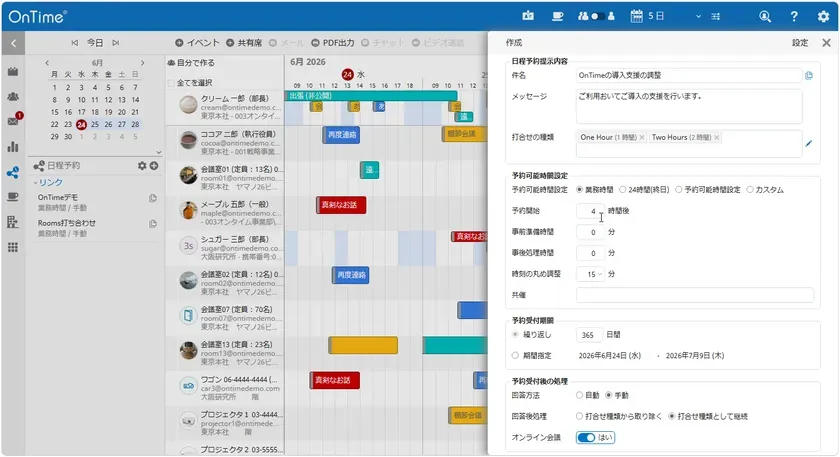Open the help question mark
This screenshot has height=457, width=840.
pos(794,17)
